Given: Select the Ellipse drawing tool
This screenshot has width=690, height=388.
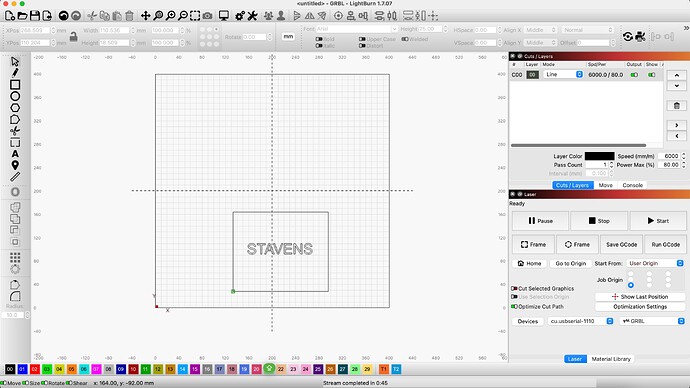Looking at the screenshot, I should (15, 96).
